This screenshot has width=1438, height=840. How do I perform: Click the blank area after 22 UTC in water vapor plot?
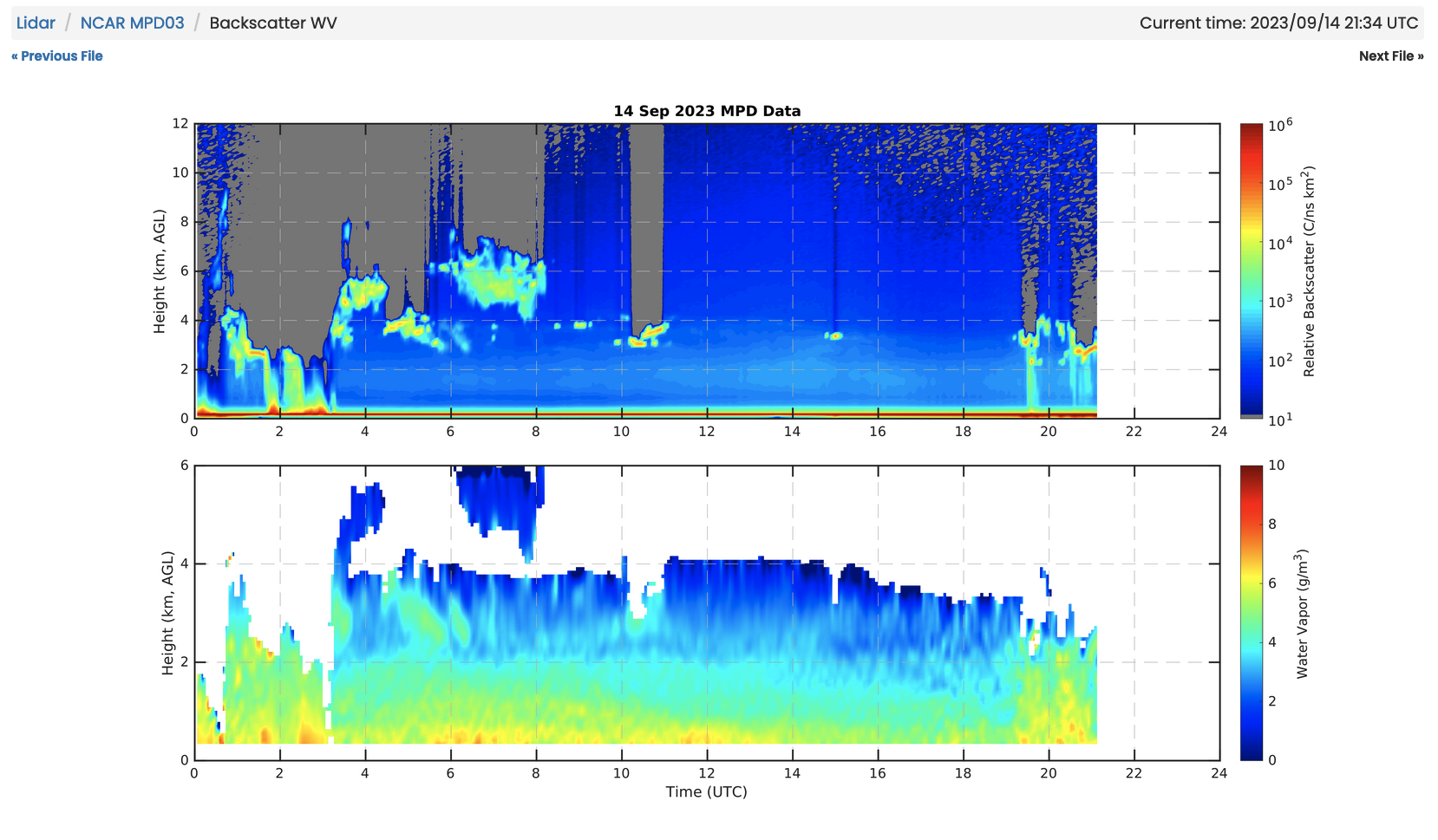pyautogui.click(x=1158, y=612)
